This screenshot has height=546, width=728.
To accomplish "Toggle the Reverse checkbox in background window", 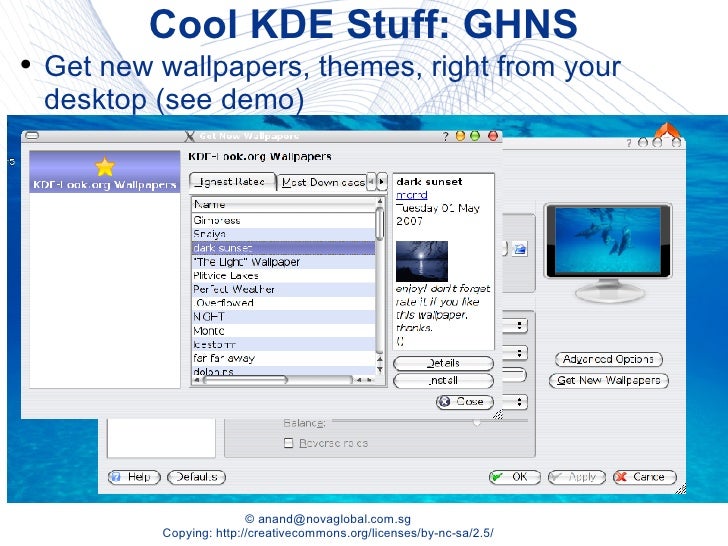I will coord(288,443).
